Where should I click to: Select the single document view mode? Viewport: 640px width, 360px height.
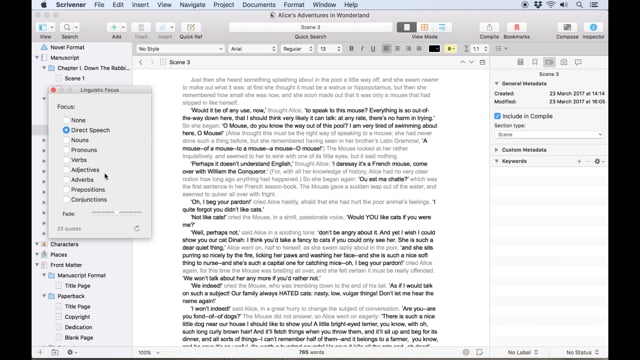pyautogui.click(x=407, y=27)
